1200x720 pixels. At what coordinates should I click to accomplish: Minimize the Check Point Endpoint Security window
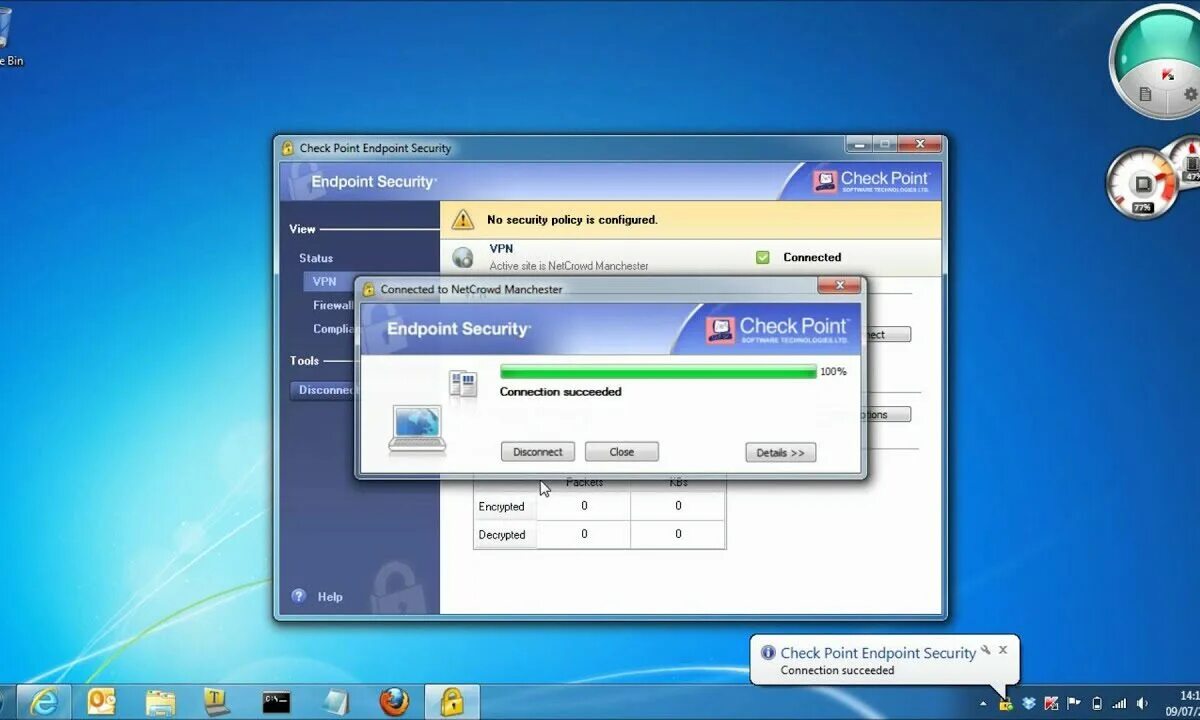859,145
